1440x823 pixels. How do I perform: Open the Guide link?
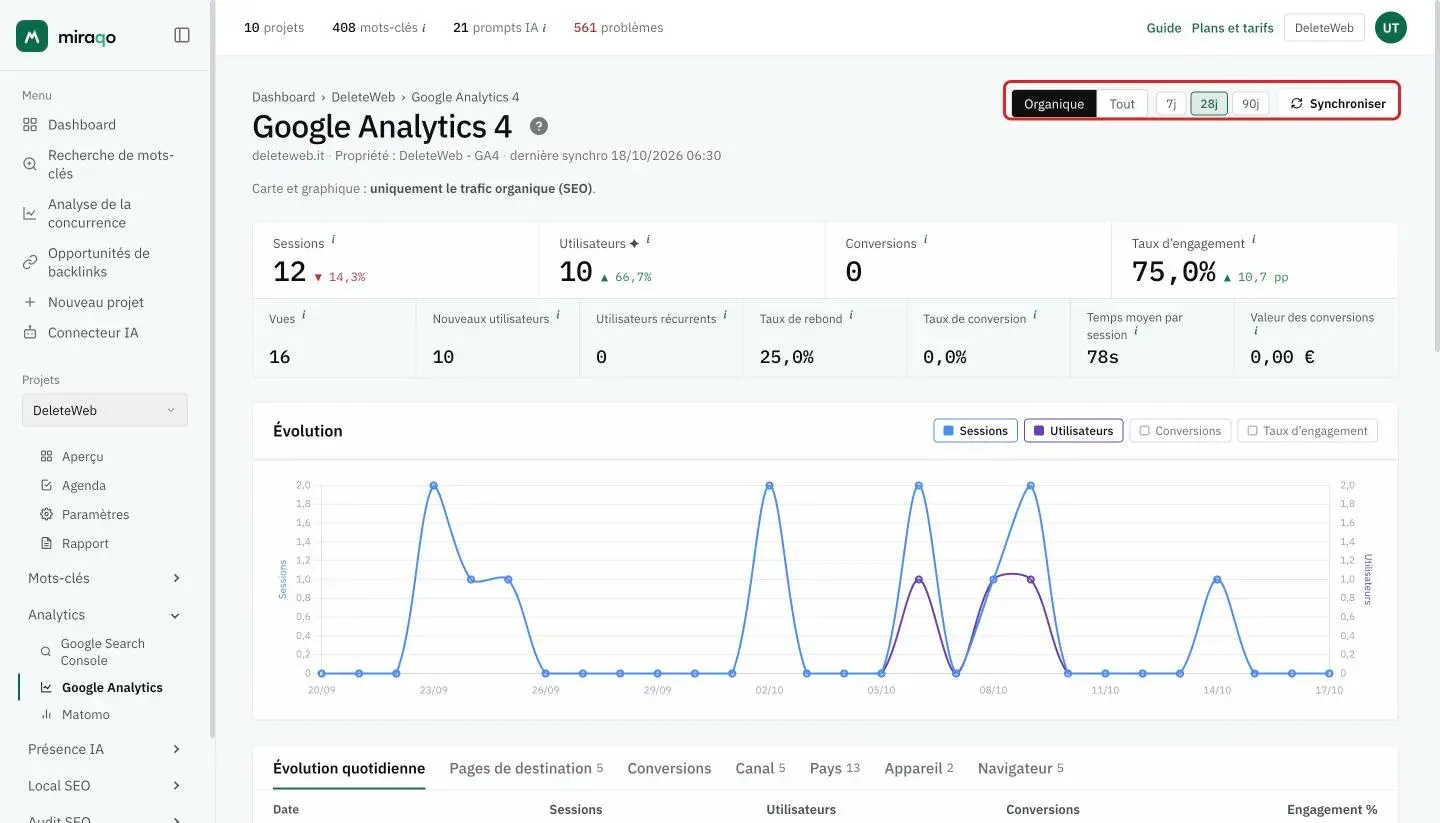(1164, 28)
